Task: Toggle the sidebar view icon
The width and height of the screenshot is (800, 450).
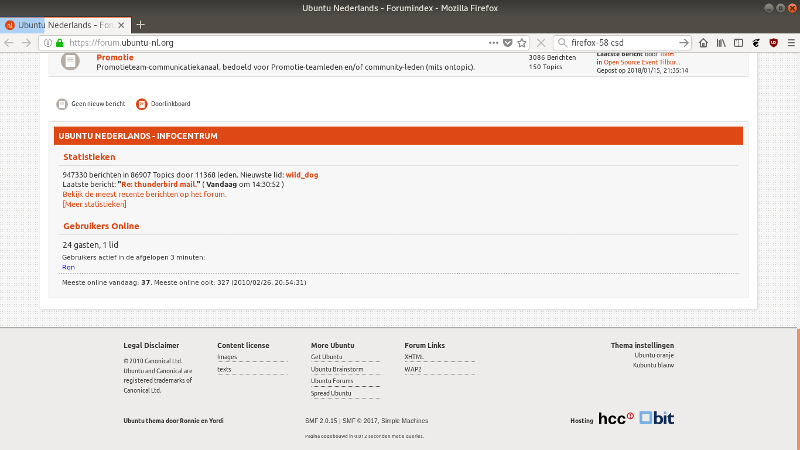Action: point(738,43)
